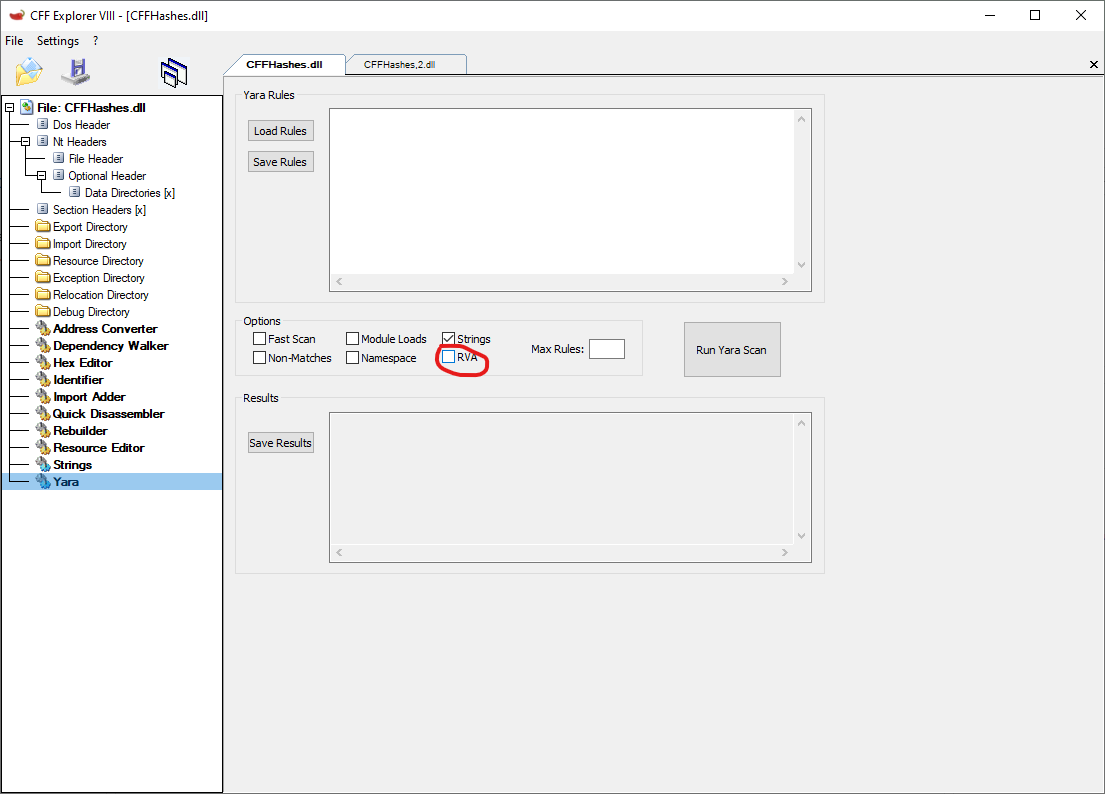The width and height of the screenshot is (1105, 794).
Task: Click Yara Rules vertical scrollbar down arrow
Action: [801, 265]
